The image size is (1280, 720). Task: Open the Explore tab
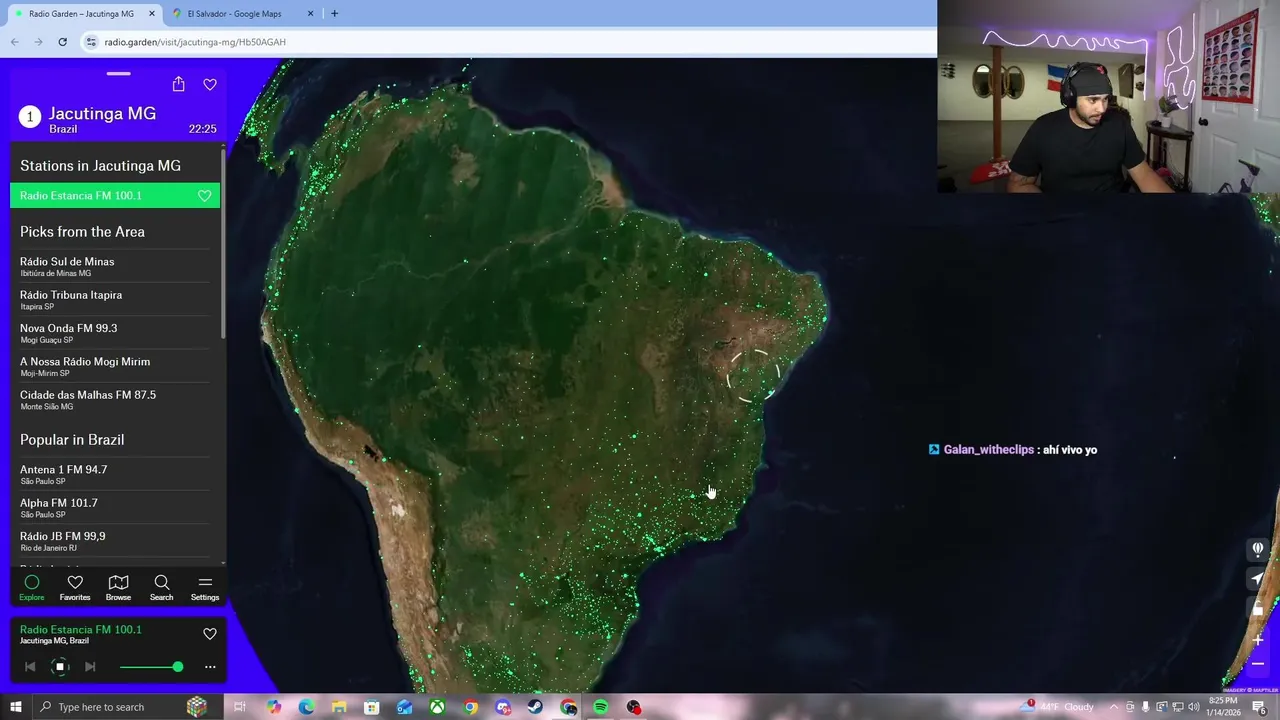tap(32, 588)
